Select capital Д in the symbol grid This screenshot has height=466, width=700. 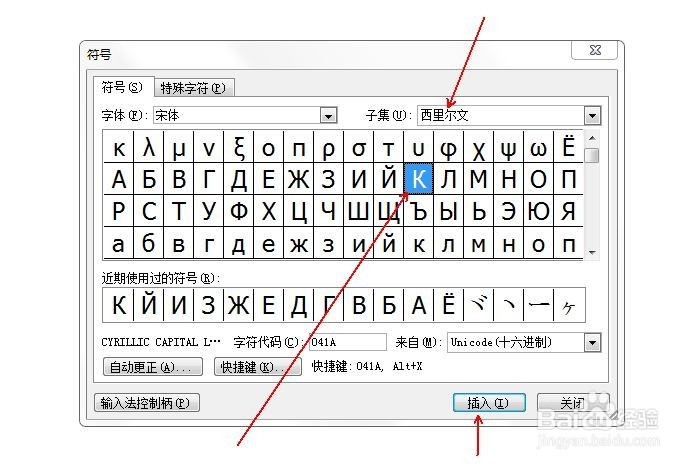(238, 179)
